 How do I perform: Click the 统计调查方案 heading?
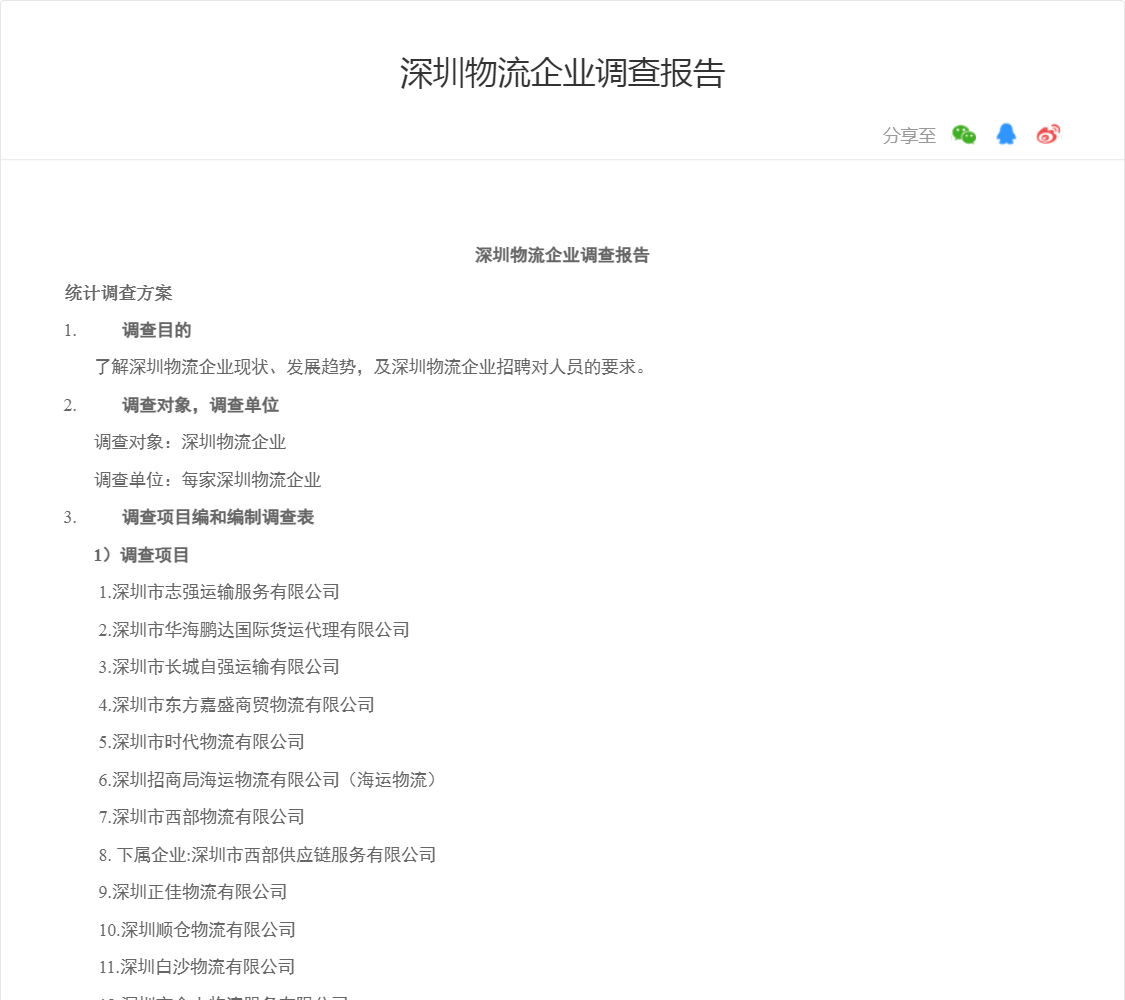[x=118, y=293]
